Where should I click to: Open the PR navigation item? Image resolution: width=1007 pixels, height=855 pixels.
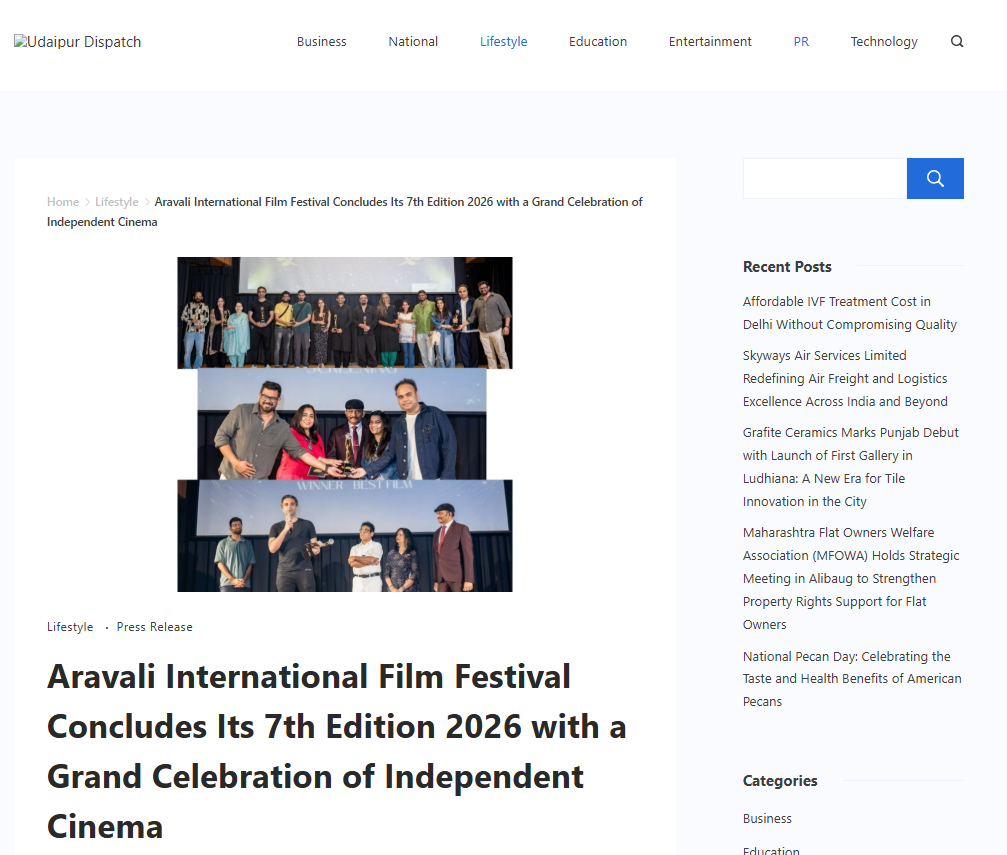[x=801, y=42]
